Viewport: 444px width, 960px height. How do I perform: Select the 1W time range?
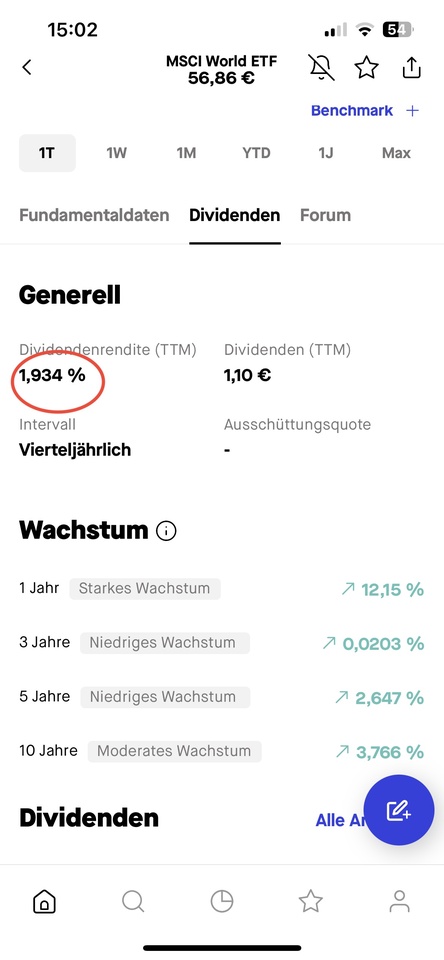tap(116, 153)
